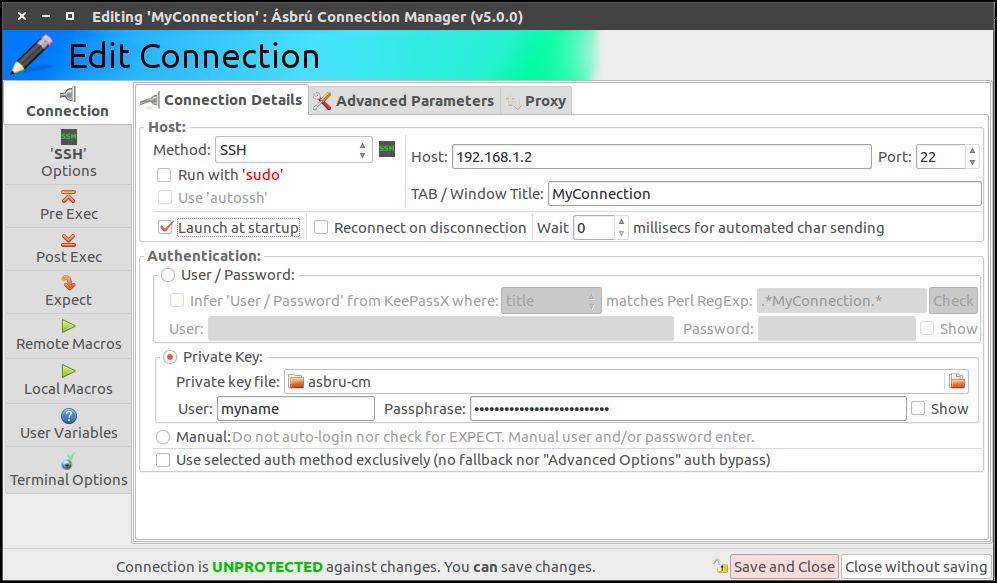Click the Save and Close button

pos(783,566)
